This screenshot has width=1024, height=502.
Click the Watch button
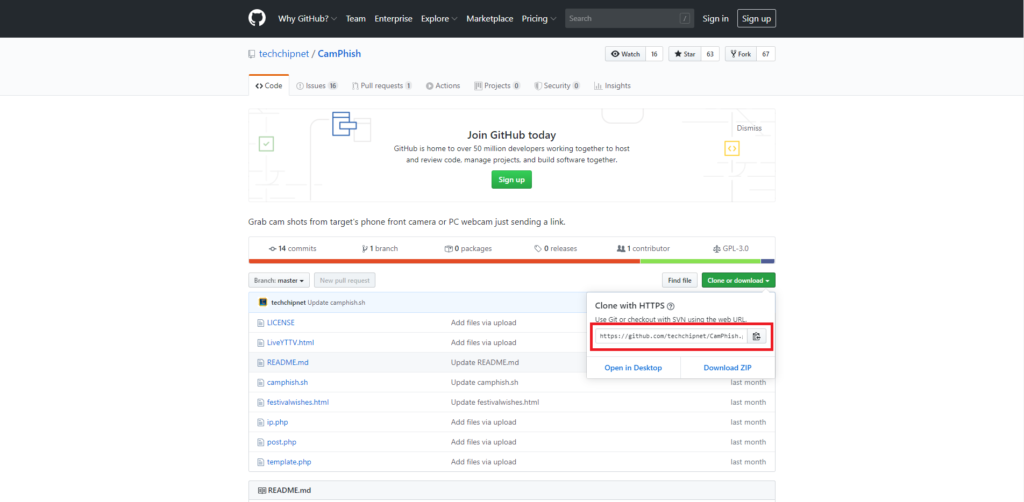click(626, 54)
